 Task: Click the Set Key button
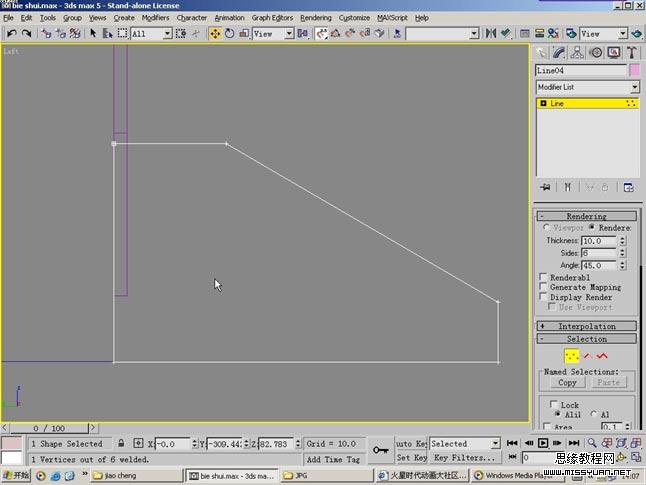[411, 457]
